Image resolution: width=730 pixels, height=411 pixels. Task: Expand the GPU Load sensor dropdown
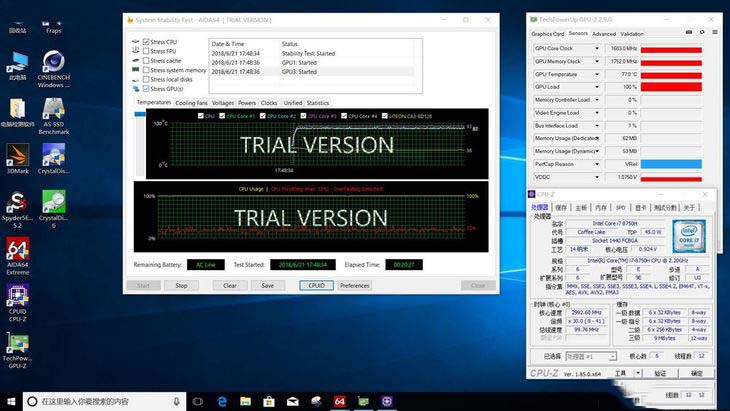coord(597,87)
